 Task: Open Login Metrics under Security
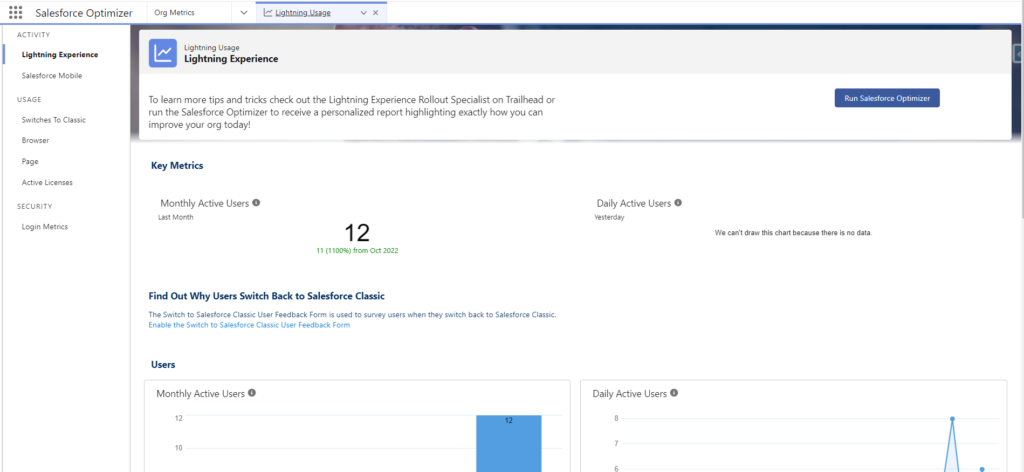coord(44,227)
